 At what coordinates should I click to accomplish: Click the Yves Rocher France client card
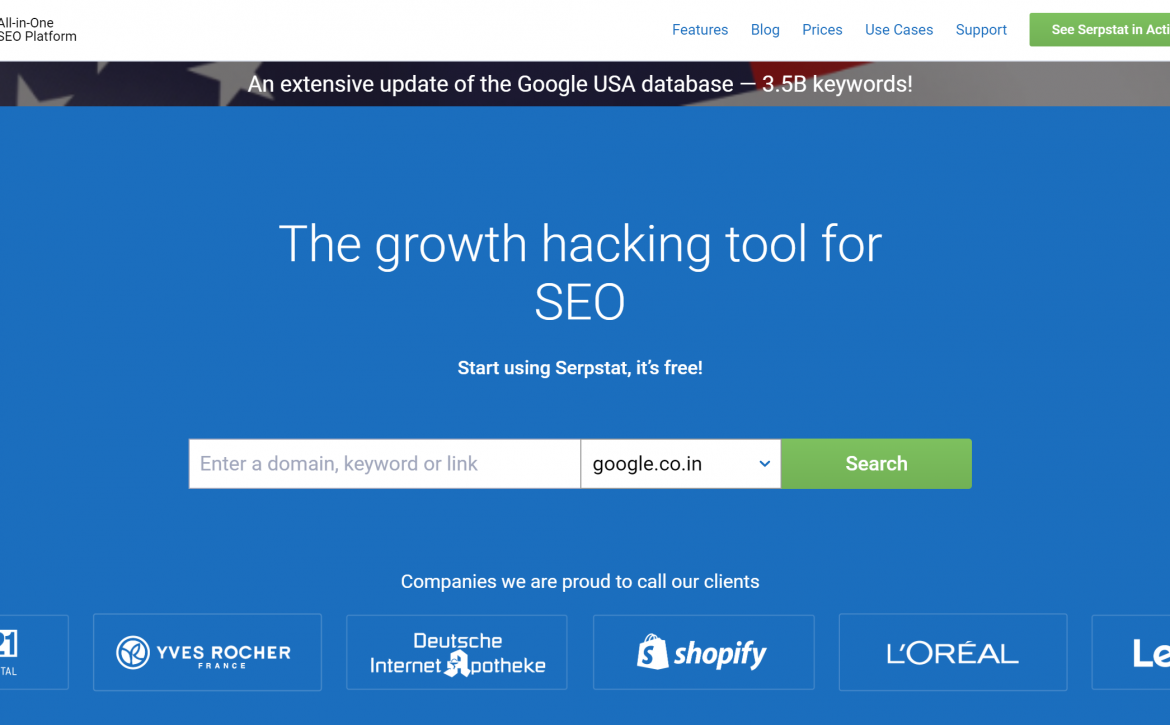pyautogui.click(x=207, y=652)
